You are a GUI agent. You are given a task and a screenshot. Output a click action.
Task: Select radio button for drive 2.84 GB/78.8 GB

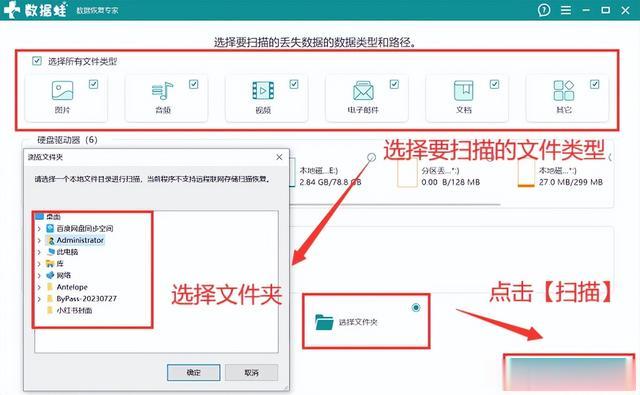pos(371,157)
